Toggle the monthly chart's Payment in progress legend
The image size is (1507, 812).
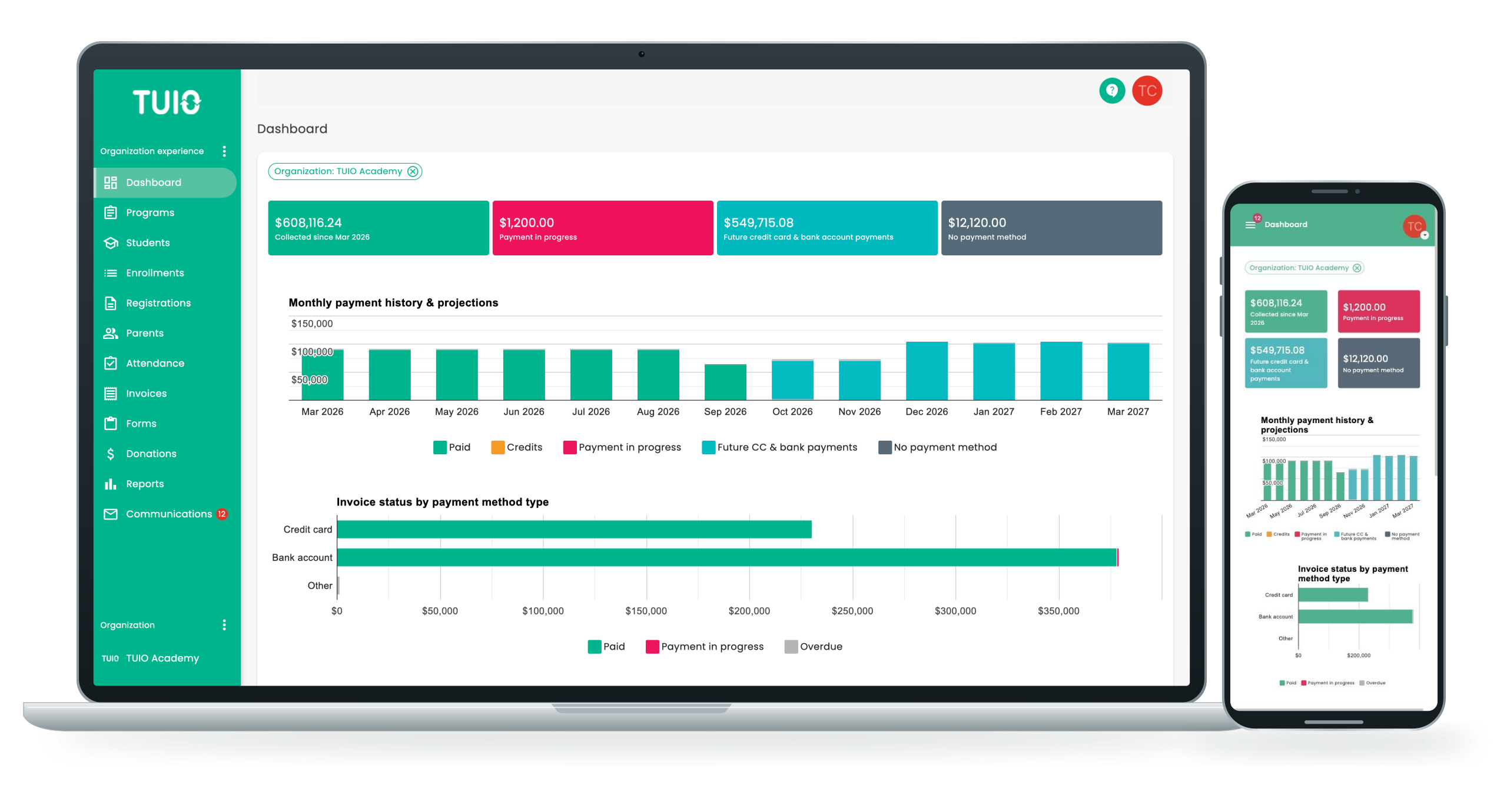(622, 447)
